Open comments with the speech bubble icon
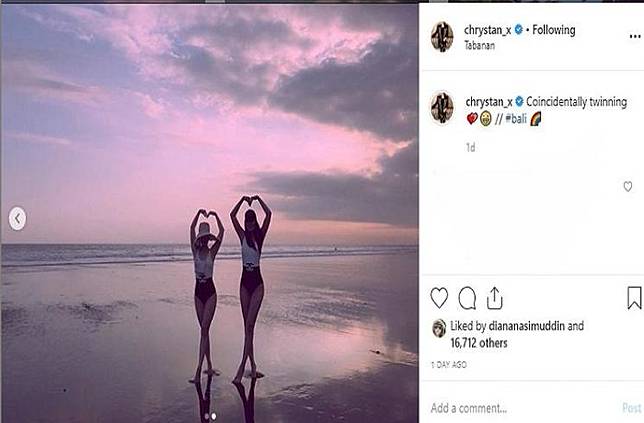This screenshot has height=423, width=644. click(467, 298)
